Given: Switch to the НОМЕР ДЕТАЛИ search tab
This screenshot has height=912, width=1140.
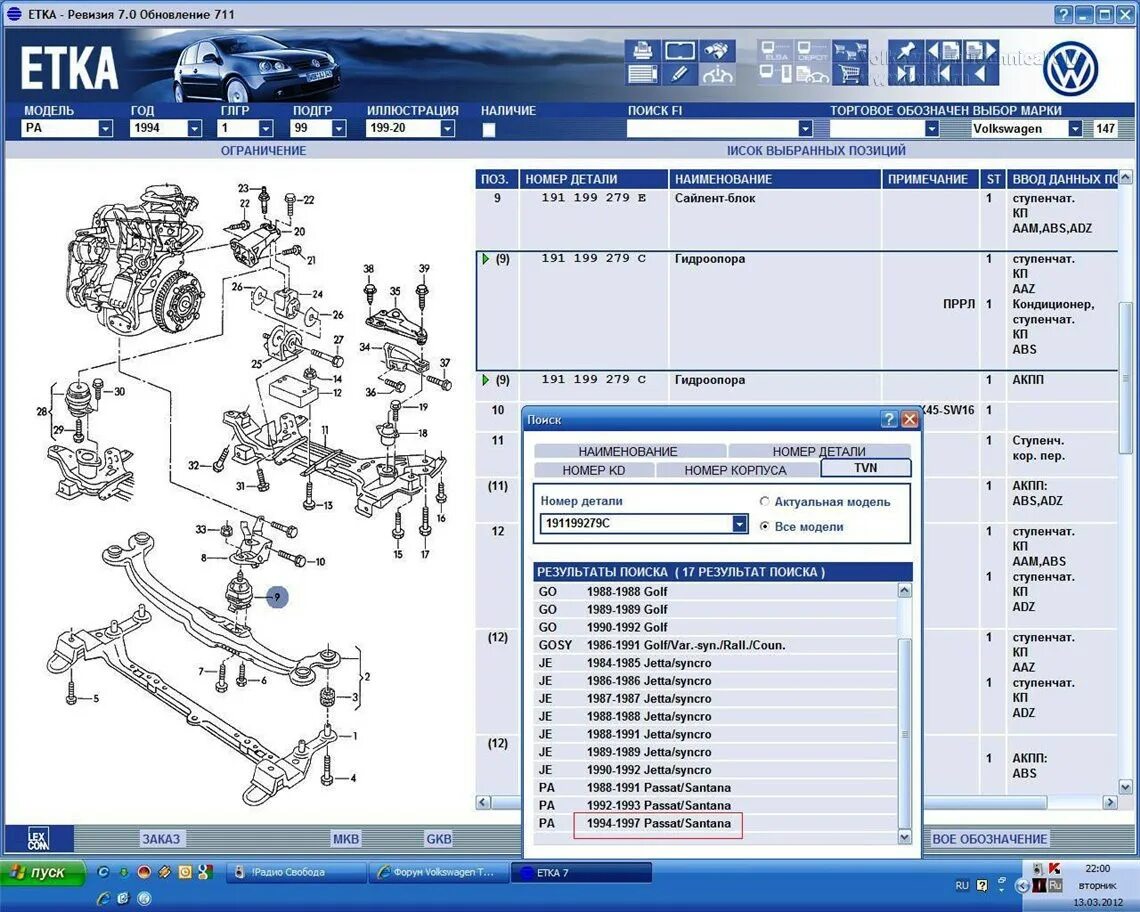Looking at the screenshot, I should coord(819,452).
